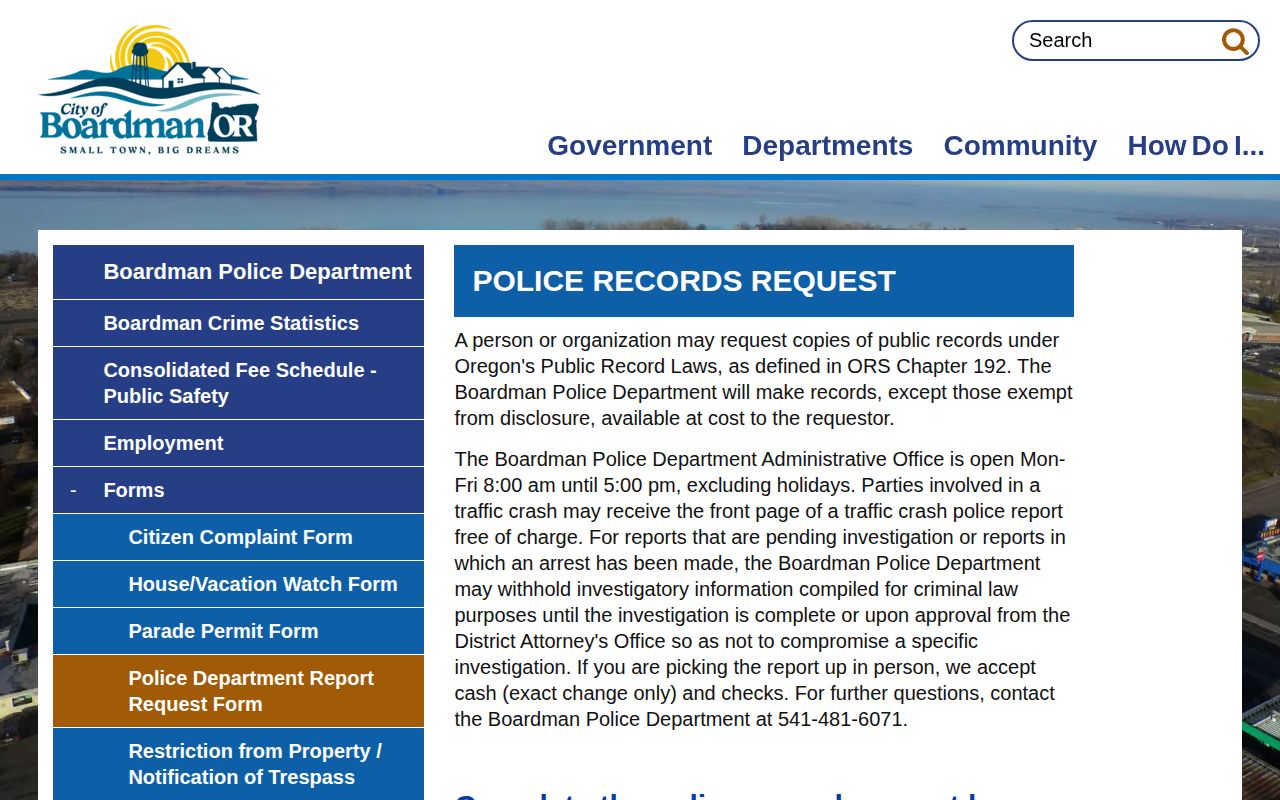1280x800 pixels.
Task: Click the phone number 541-481-6071
Action: tap(840, 719)
